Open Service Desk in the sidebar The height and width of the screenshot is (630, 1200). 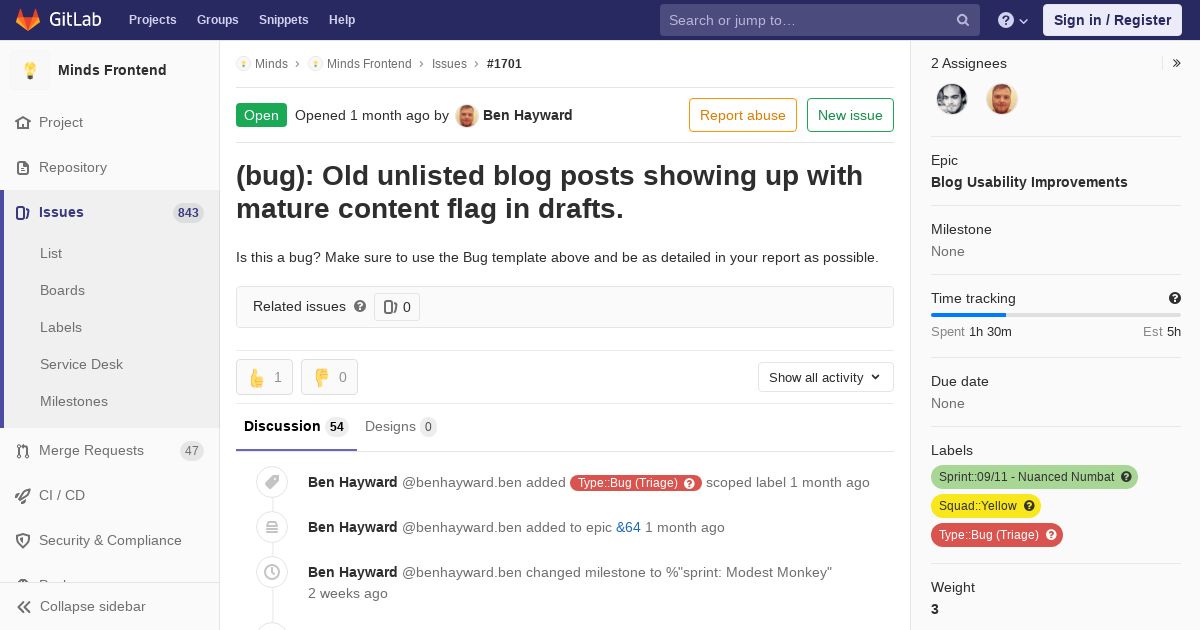pyautogui.click(x=81, y=364)
